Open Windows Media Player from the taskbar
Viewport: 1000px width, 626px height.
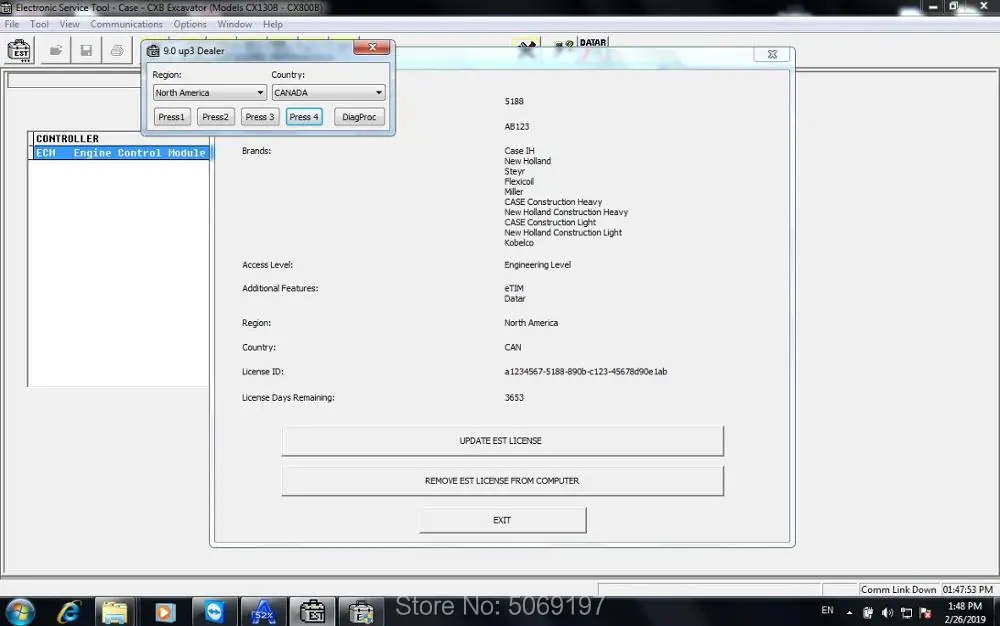click(165, 613)
